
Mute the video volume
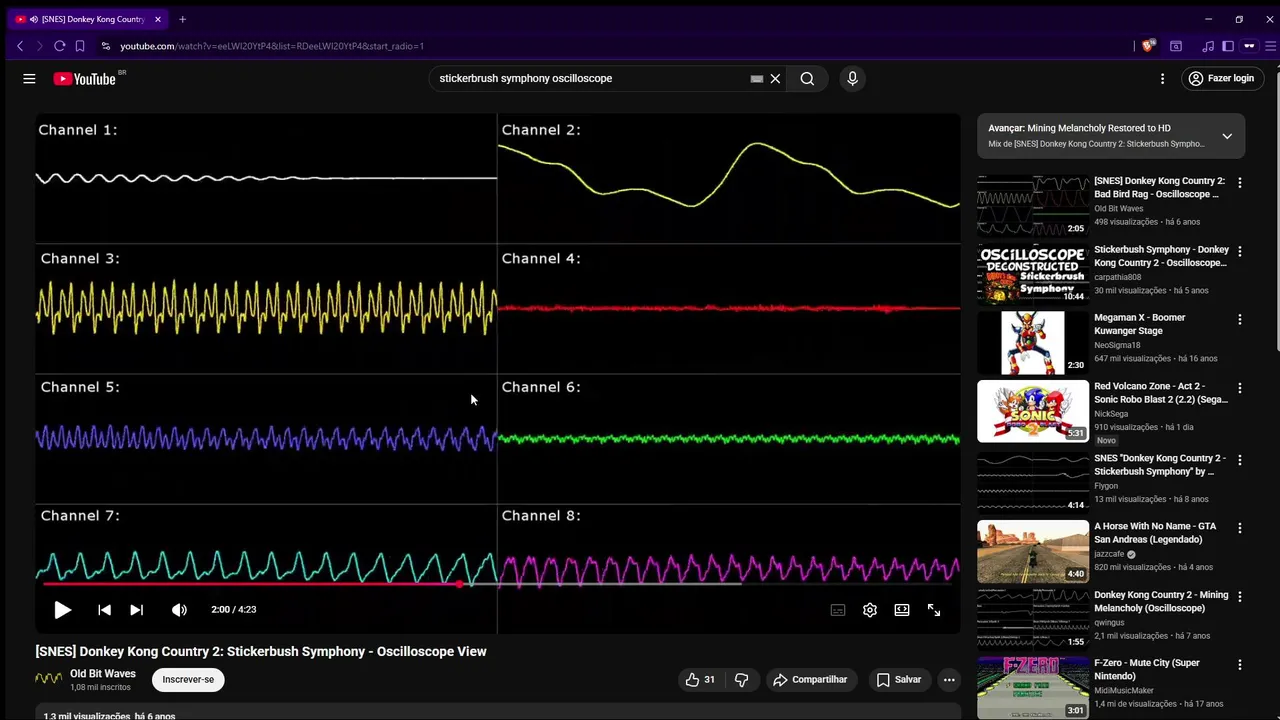click(x=179, y=610)
